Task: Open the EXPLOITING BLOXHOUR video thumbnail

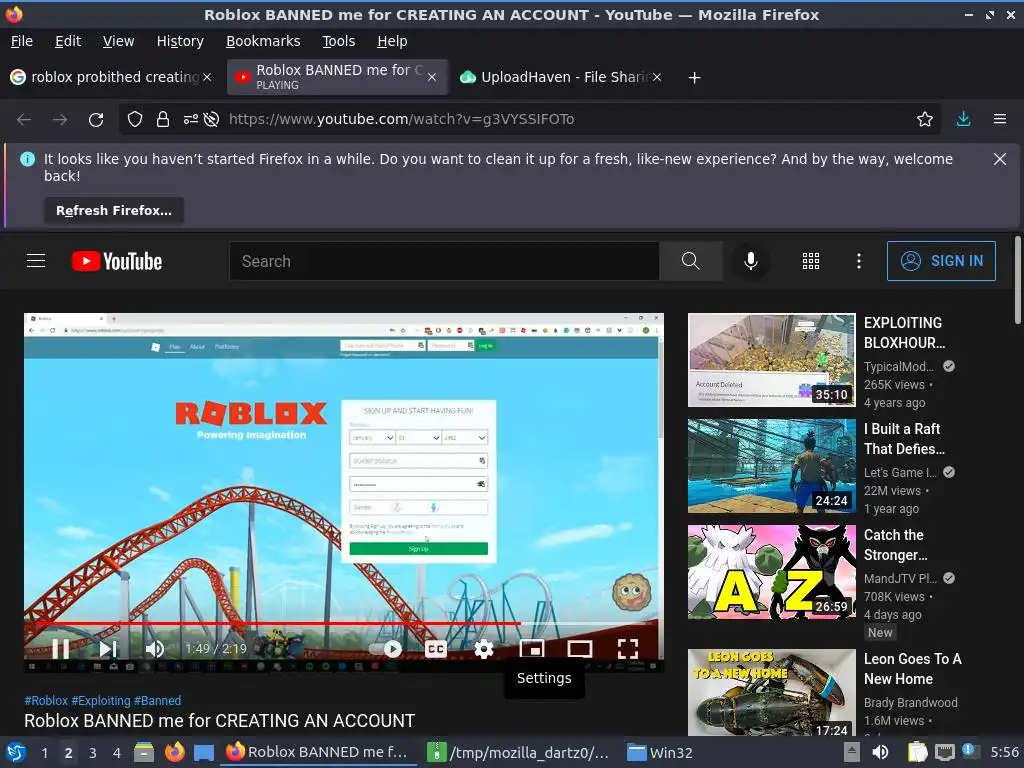Action: [771, 360]
